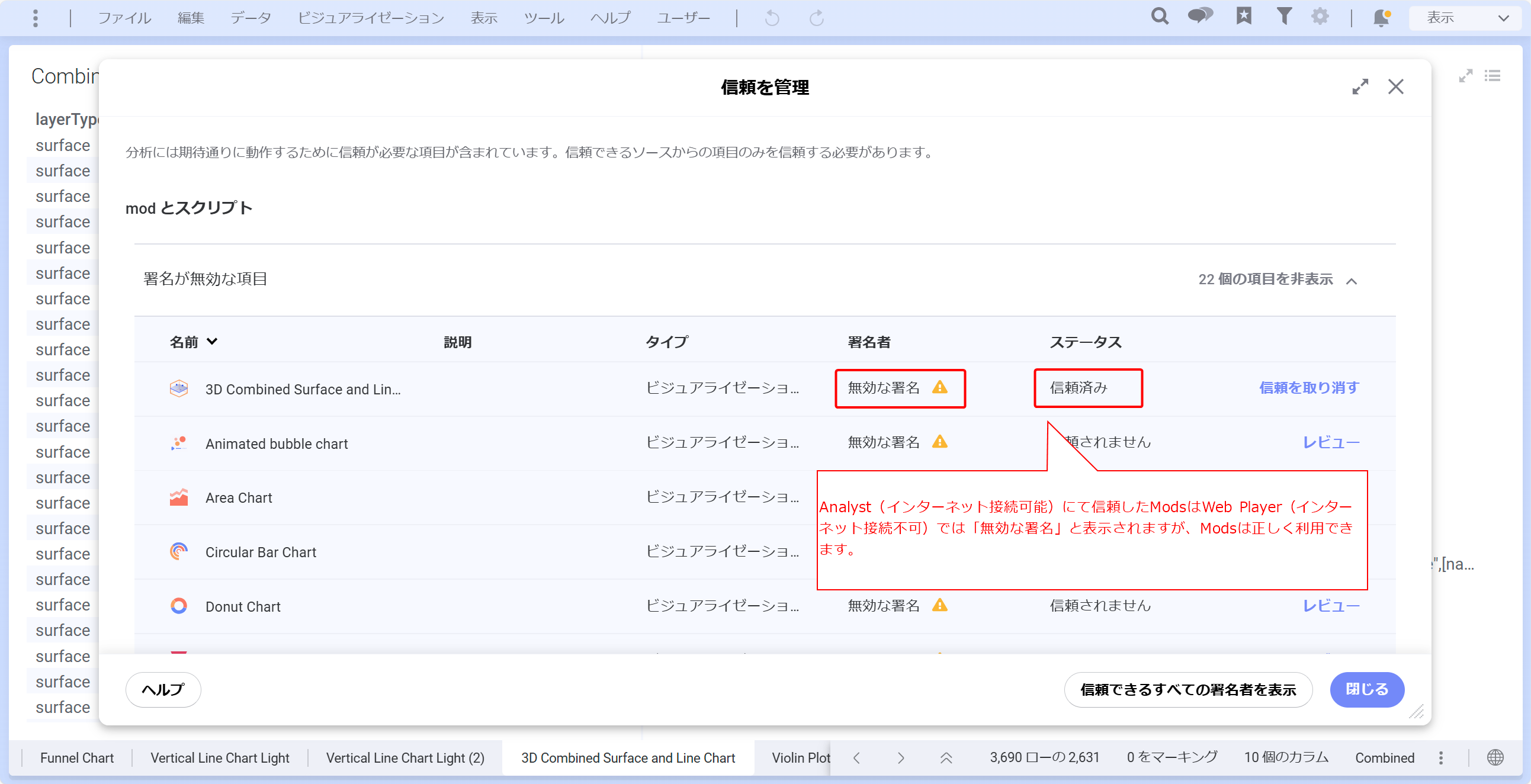Click the Animated bubble chart mod icon
Screen dimensions: 1531x784
point(178,444)
